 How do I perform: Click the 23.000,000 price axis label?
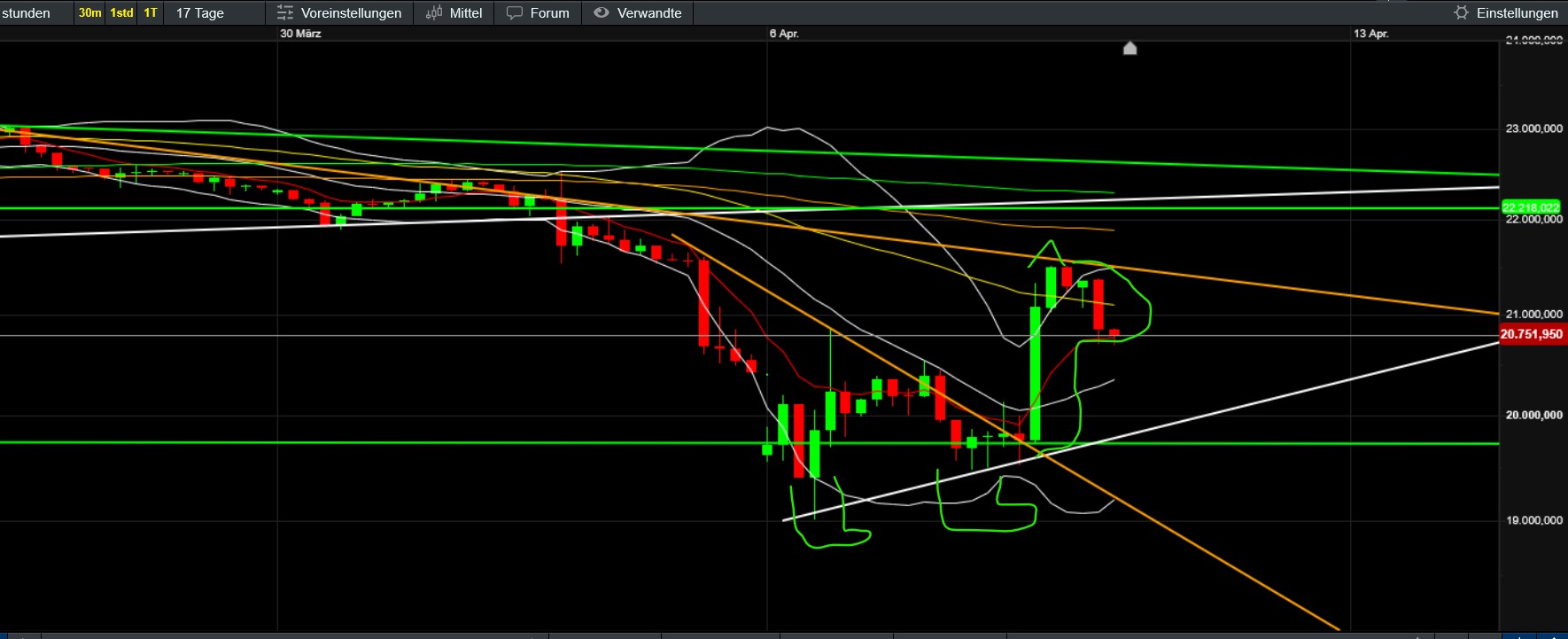tap(1534, 129)
